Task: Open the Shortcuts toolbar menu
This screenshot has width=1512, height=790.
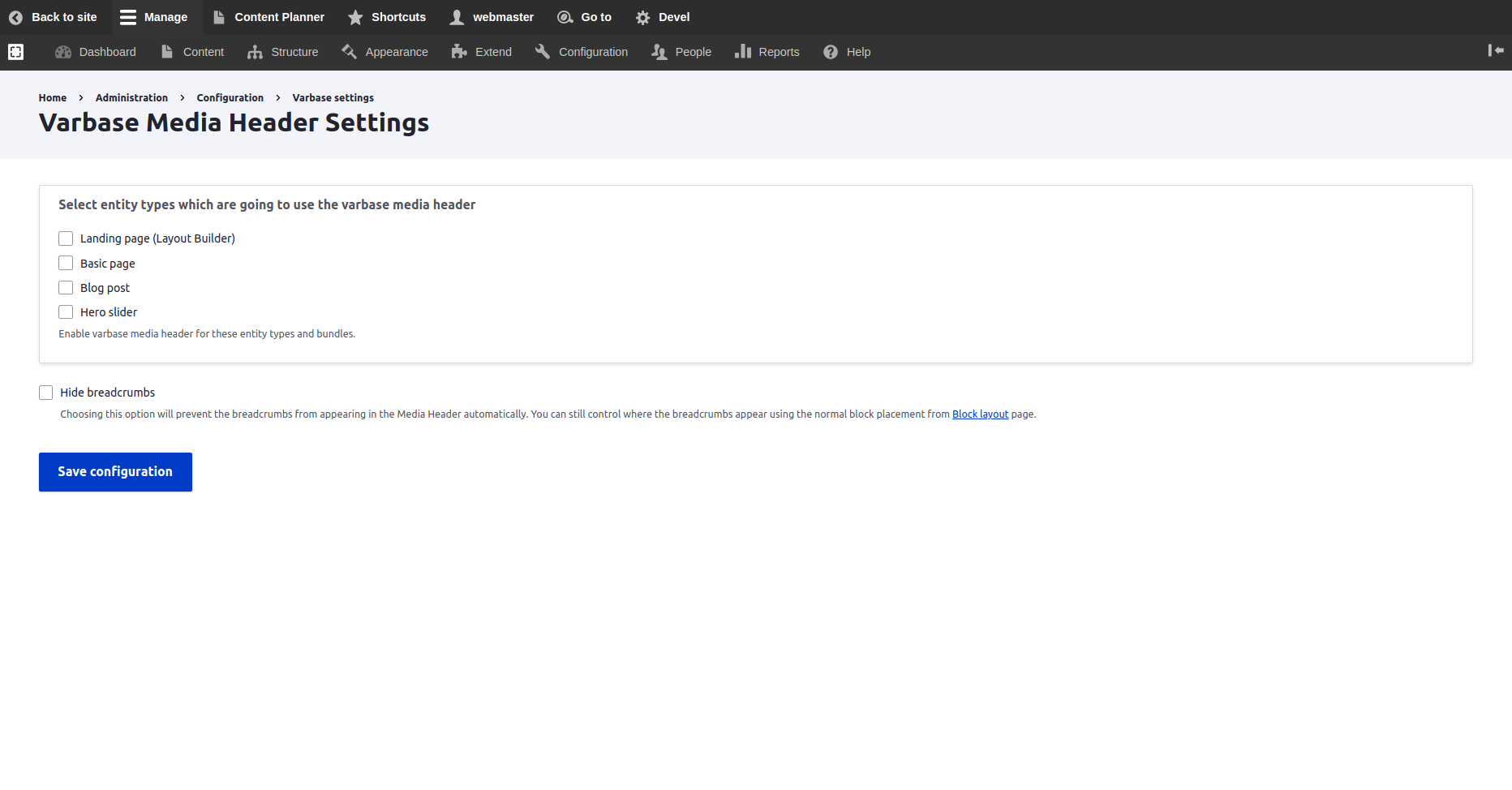Action: 387,17
